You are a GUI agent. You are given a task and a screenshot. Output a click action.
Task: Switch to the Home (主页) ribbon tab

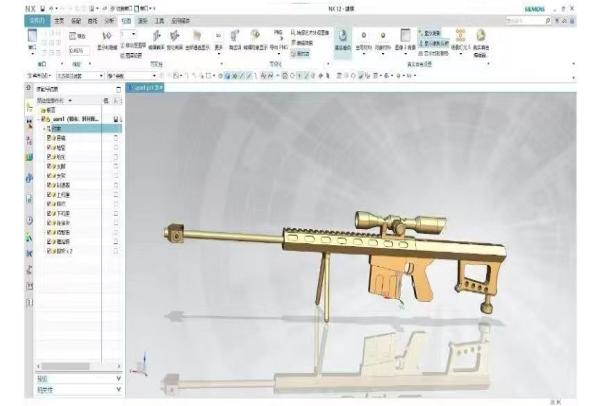point(59,19)
